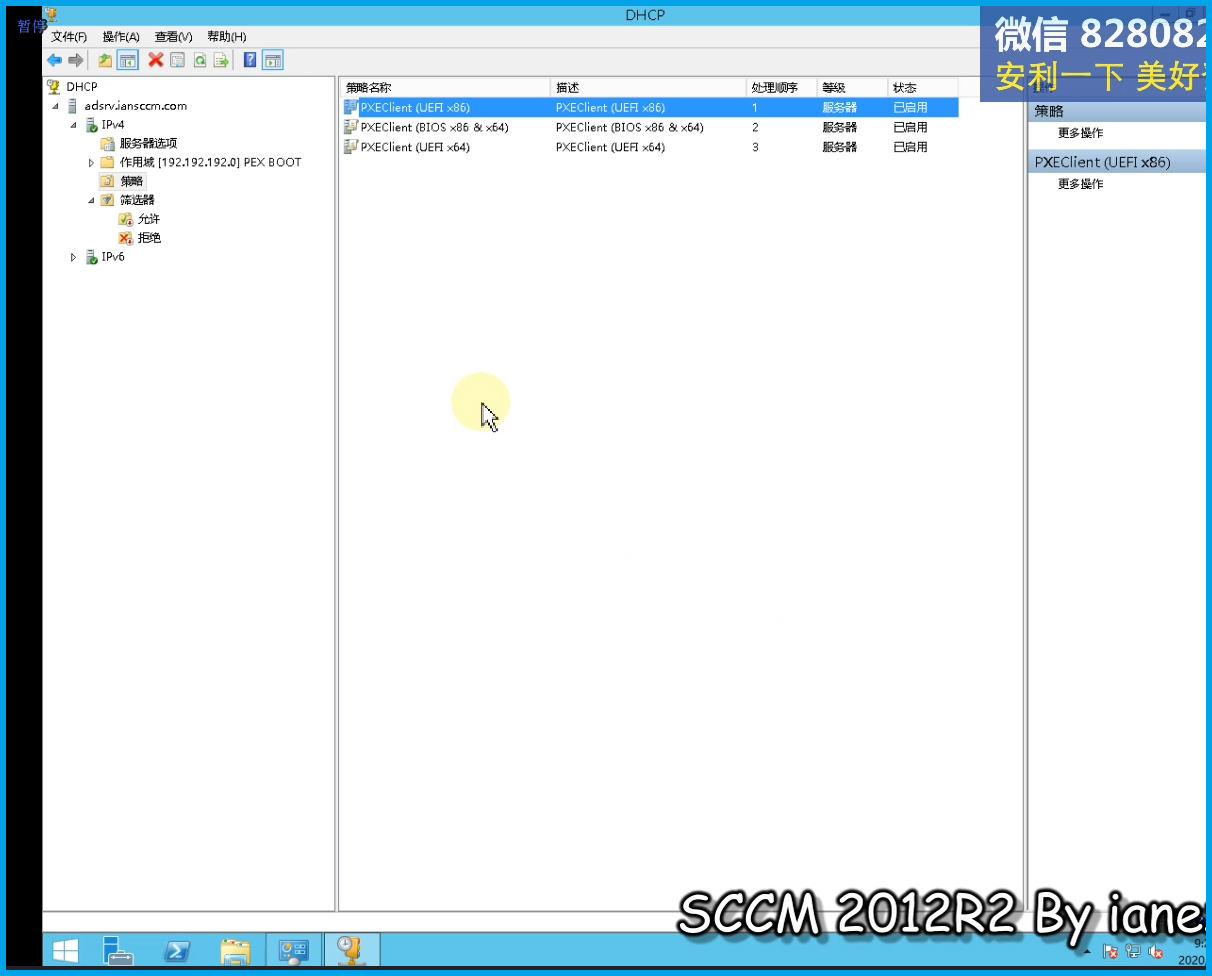Click the blue Help question mark icon
The image size is (1212, 976).
pyautogui.click(x=250, y=60)
